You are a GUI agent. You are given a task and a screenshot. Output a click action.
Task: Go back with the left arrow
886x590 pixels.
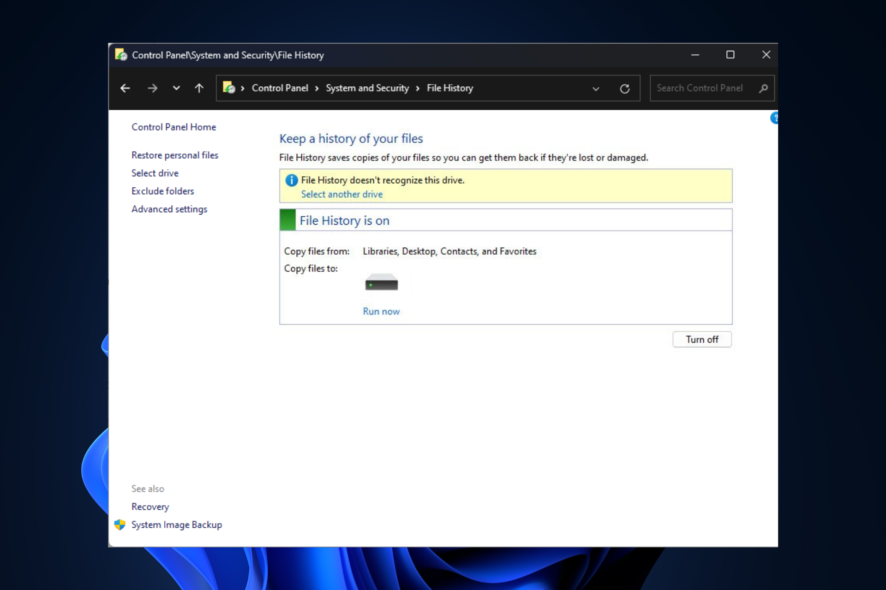pos(125,88)
